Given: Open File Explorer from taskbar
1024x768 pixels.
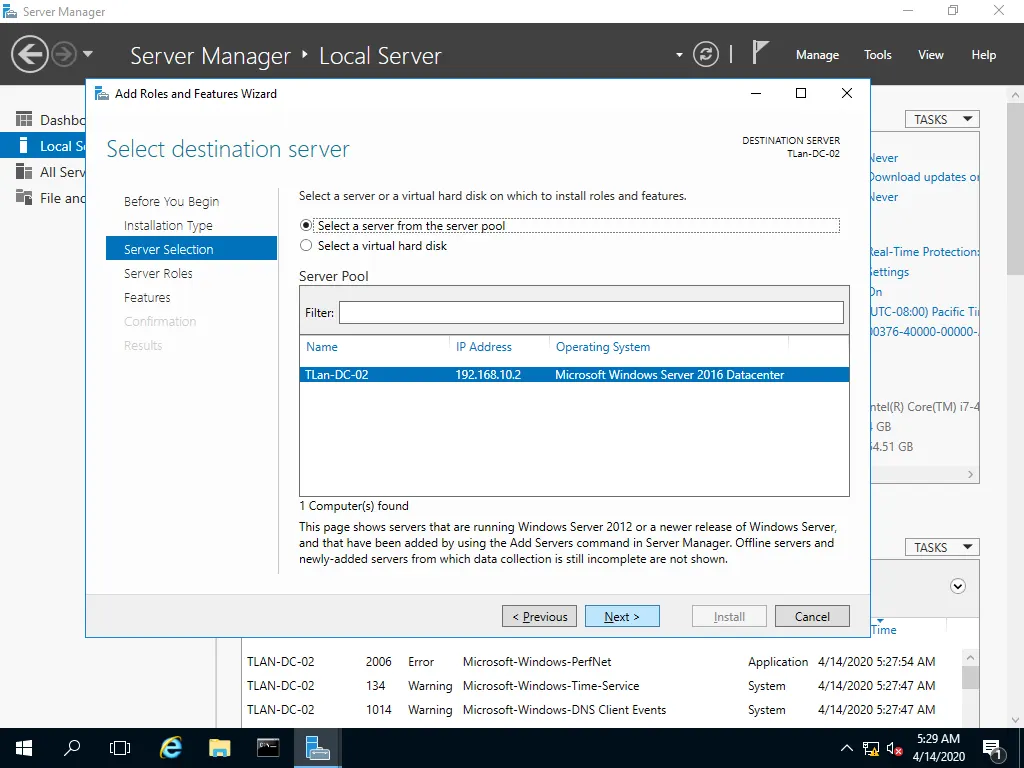Looking at the screenshot, I should [219, 748].
